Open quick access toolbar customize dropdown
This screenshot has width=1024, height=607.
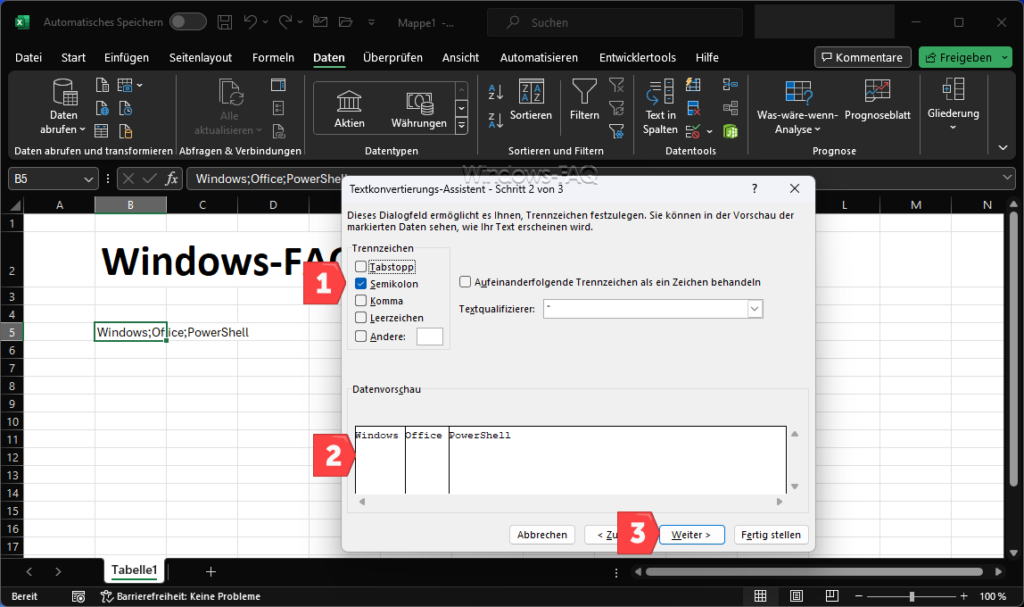[x=371, y=22]
